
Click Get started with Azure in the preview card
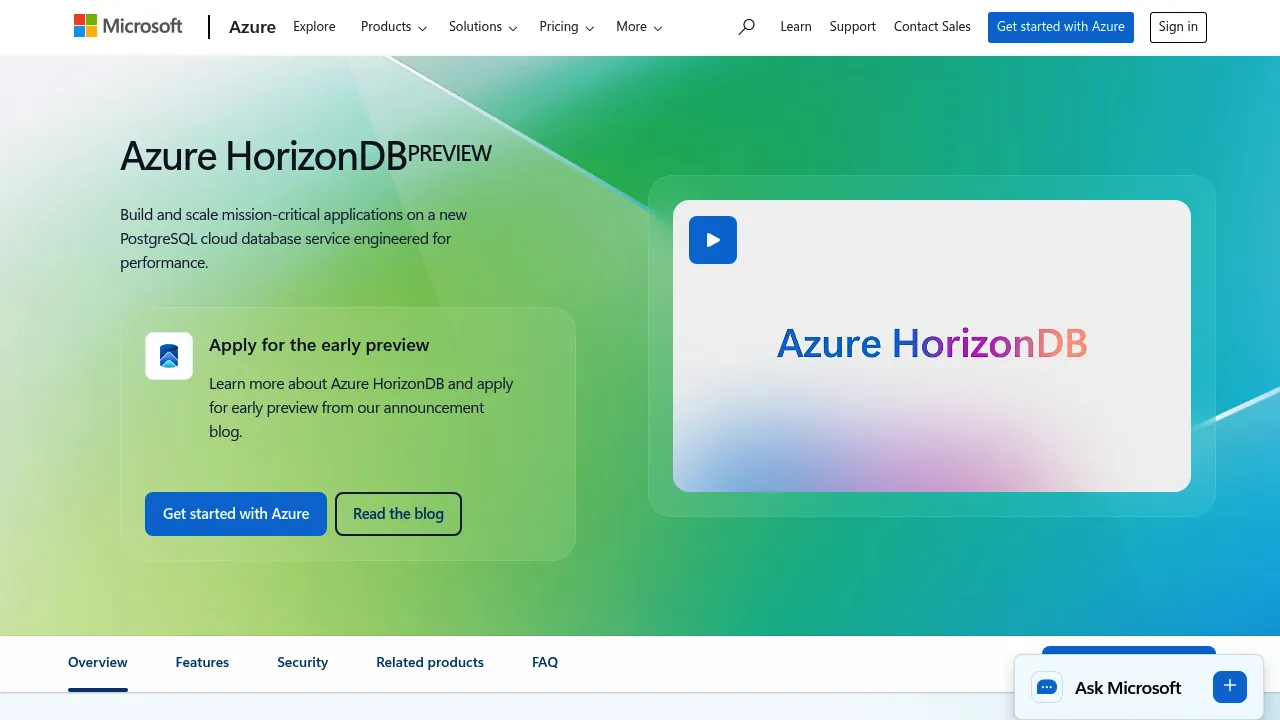[236, 514]
